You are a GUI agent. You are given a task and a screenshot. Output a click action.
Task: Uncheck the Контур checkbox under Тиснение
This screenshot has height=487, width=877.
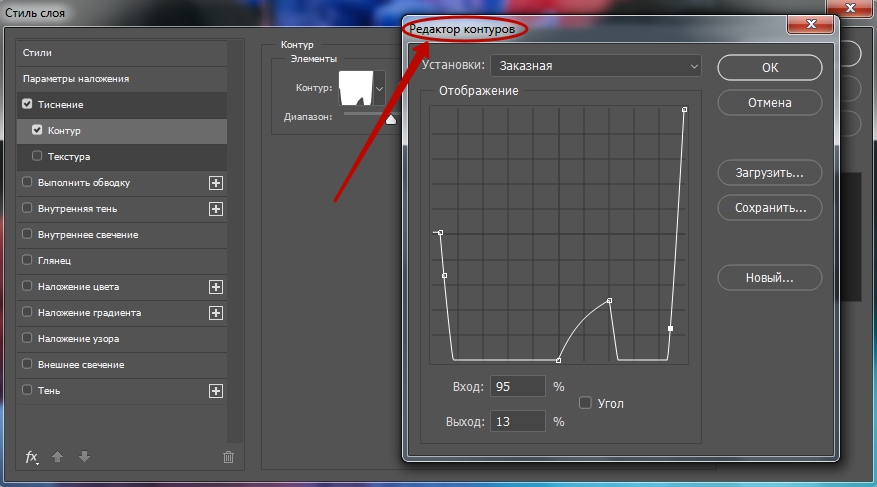[37, 130]
